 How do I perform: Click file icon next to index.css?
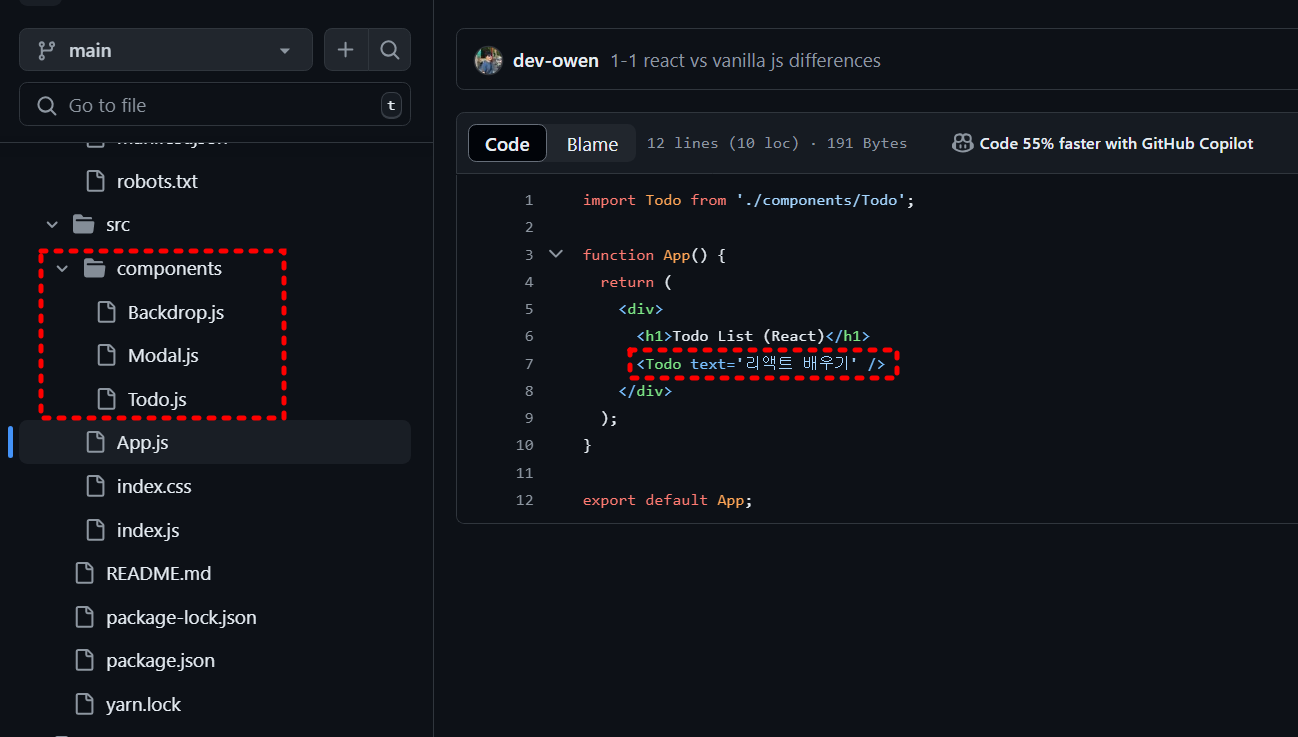95,486
